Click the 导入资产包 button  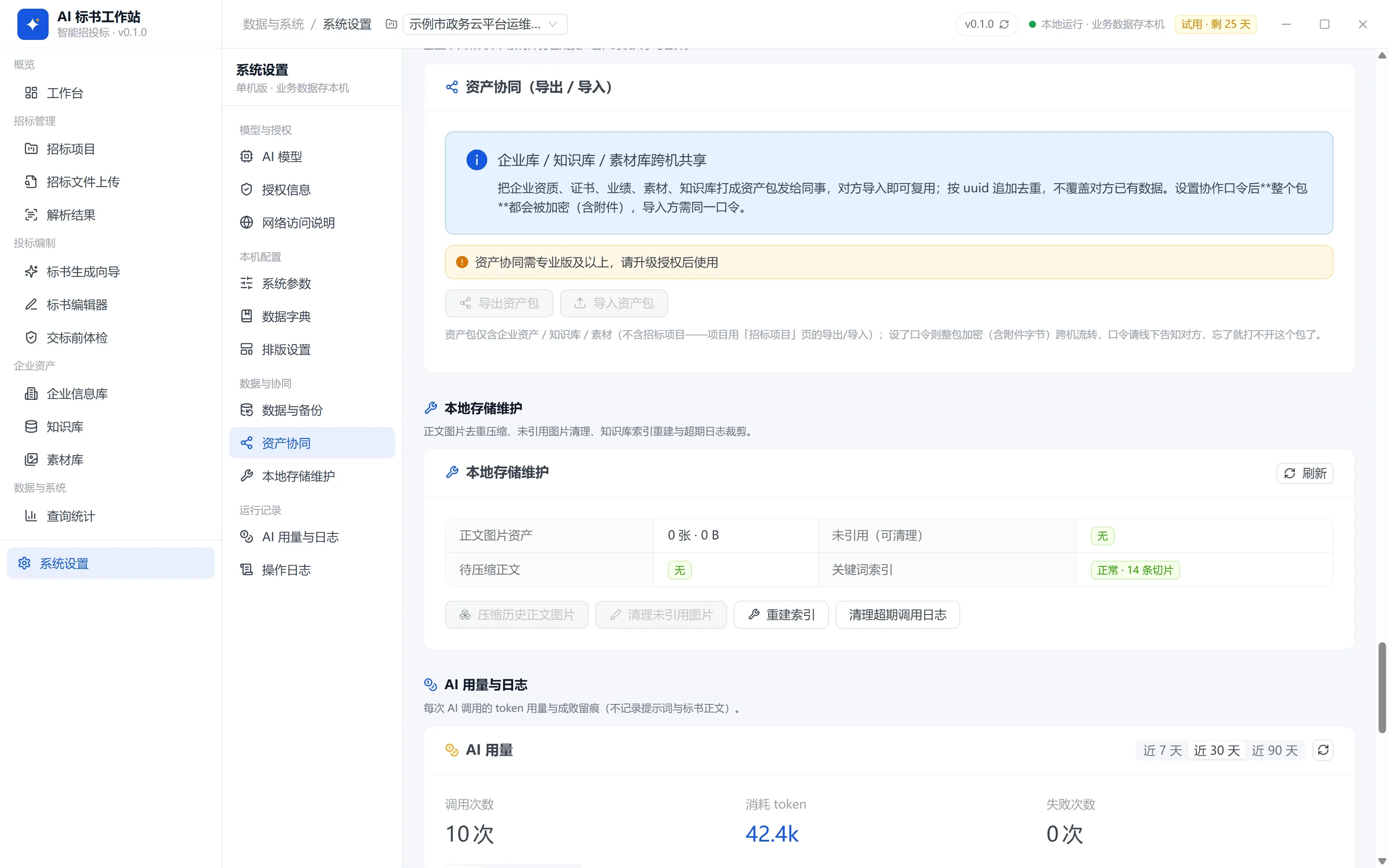[x=614, y=303]
